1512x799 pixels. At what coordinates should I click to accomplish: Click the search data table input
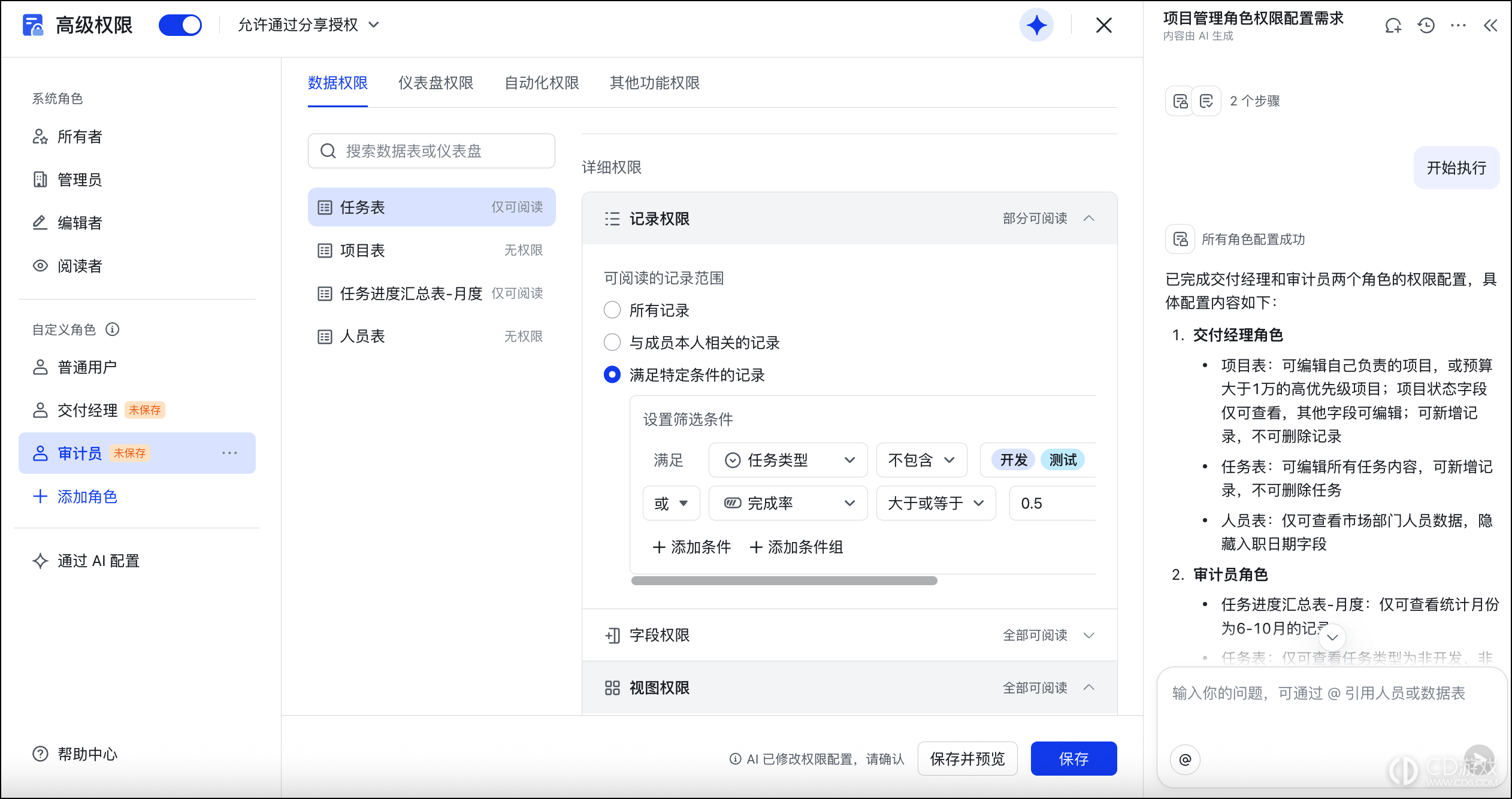point(431,151)
